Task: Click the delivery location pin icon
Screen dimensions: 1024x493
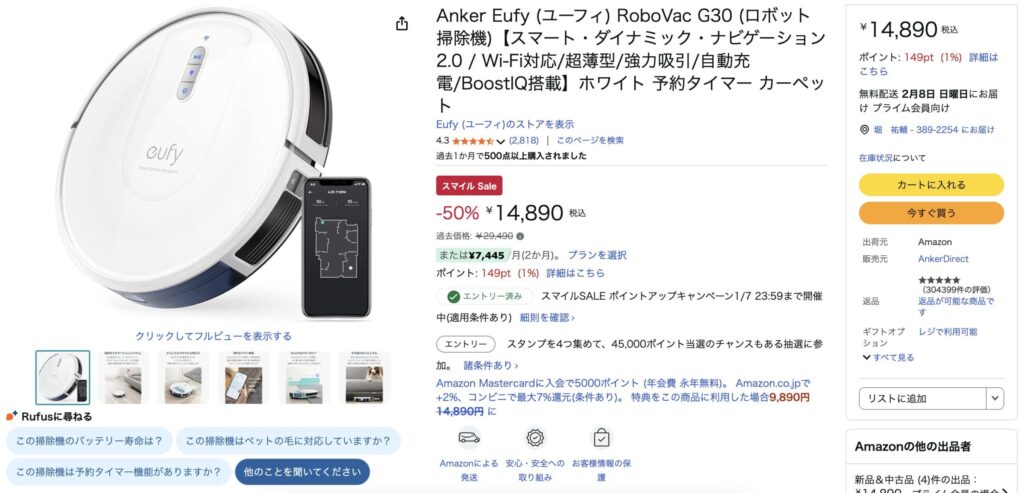Action: point(864,130)
